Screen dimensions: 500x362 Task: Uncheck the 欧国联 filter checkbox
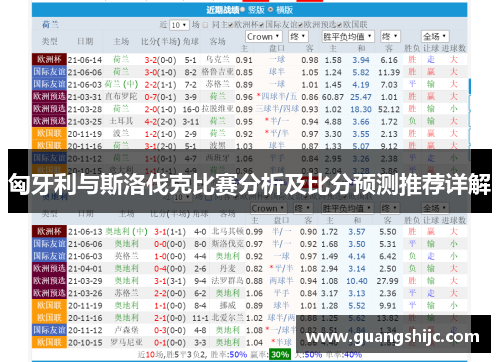339,25
